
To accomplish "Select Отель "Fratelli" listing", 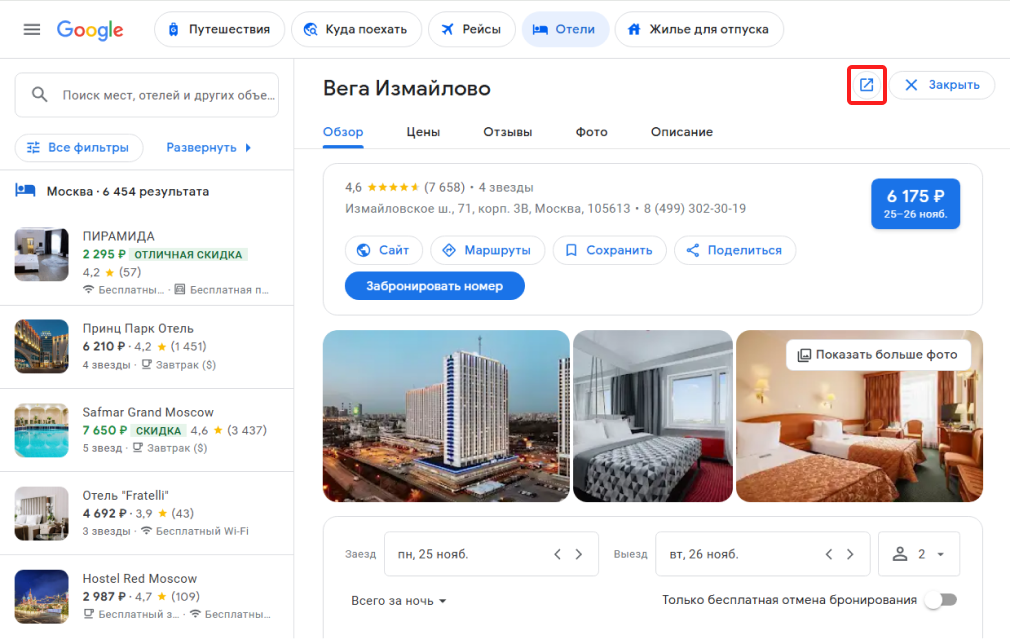I will (x=147, y=513).
